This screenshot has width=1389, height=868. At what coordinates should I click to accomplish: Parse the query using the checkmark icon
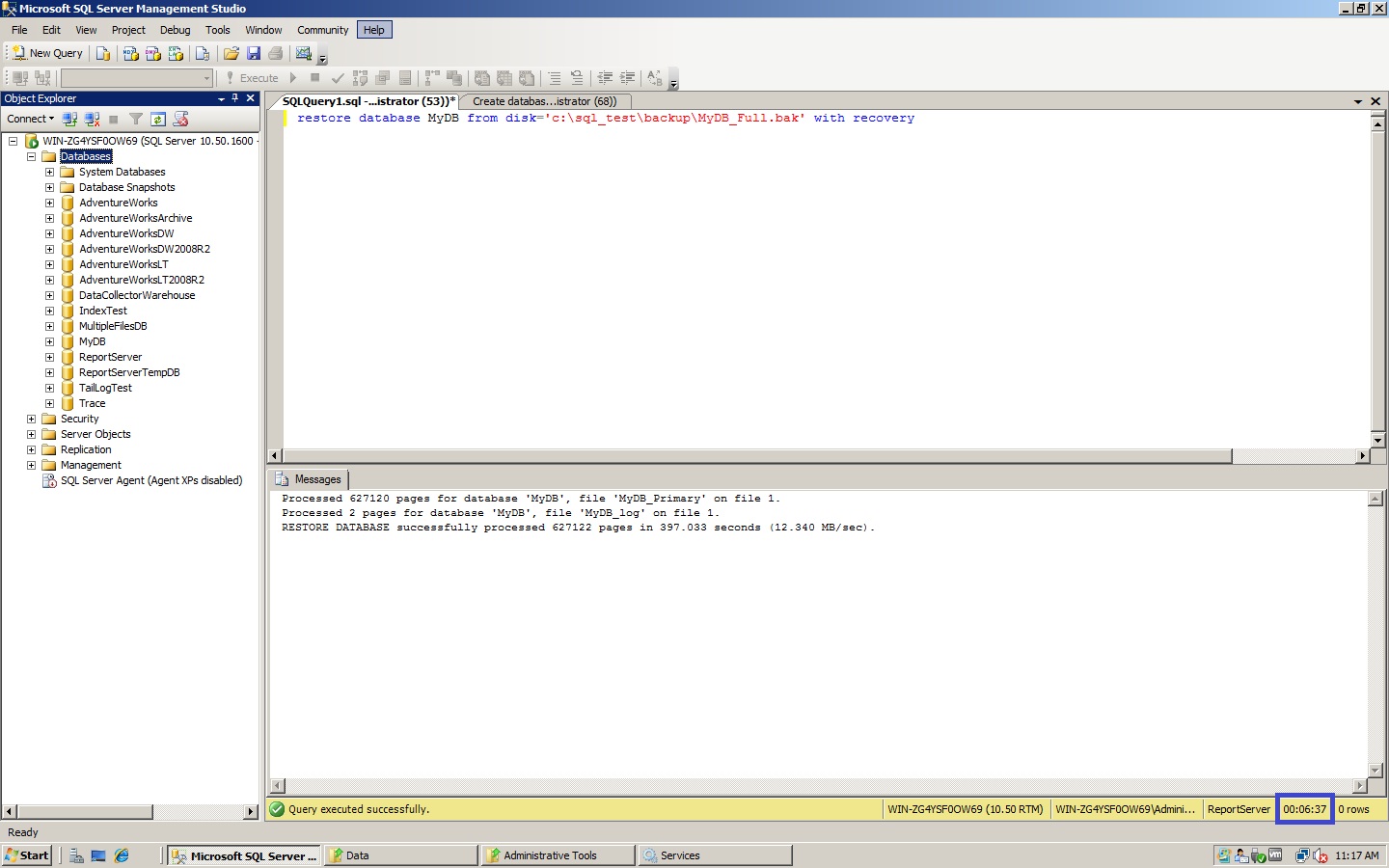point(338,78)
